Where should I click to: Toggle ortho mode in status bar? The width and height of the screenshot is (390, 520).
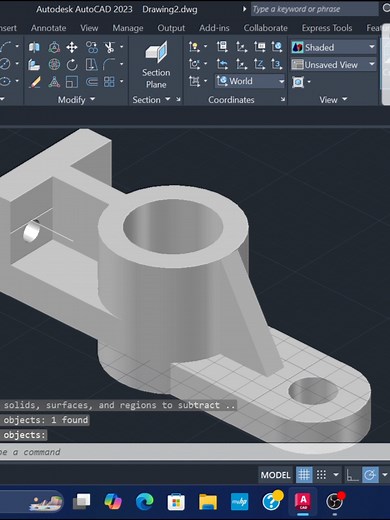(x=352, y=475)
